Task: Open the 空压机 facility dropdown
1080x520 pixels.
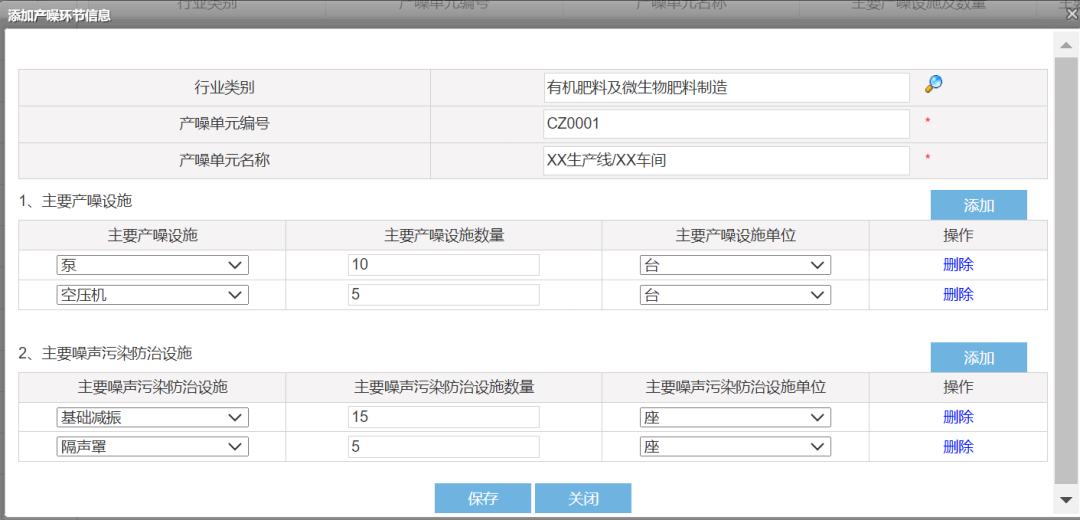Action: 152,295
